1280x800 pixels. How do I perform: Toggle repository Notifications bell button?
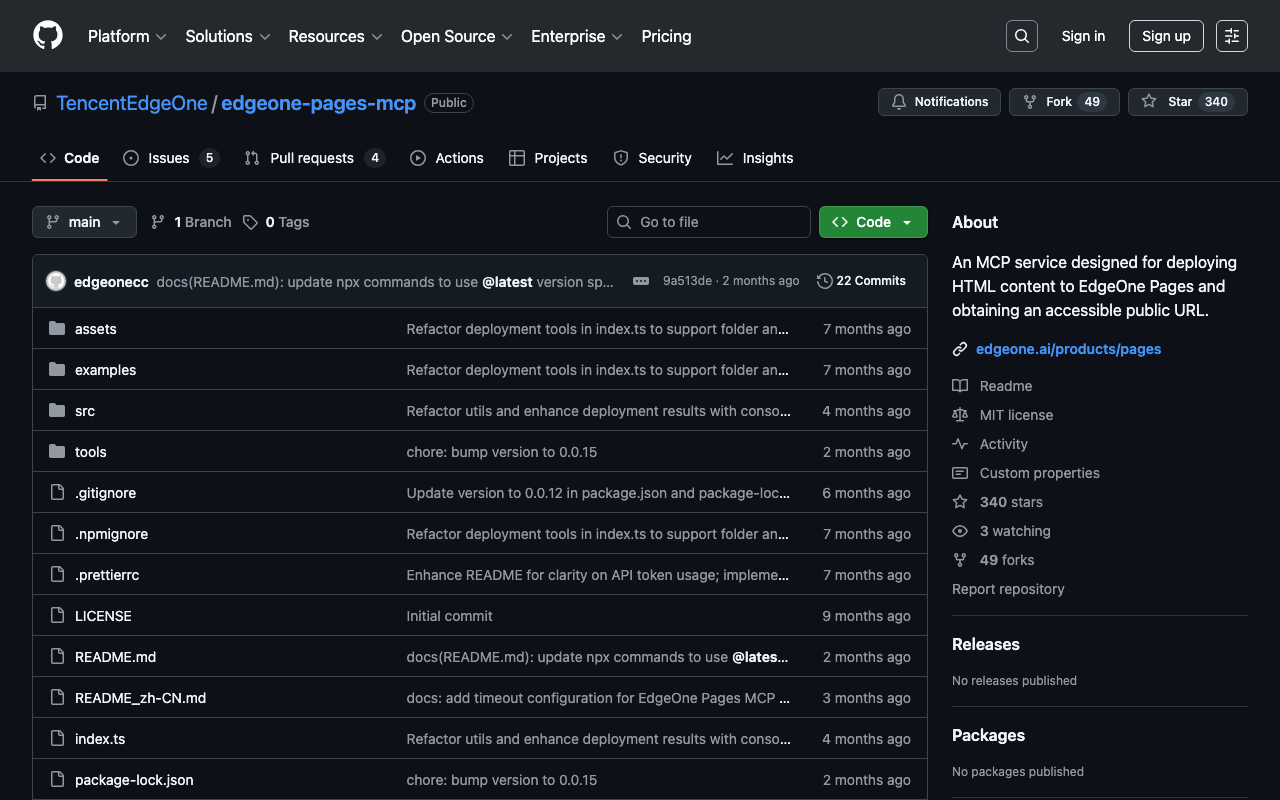tap(939, 102)
